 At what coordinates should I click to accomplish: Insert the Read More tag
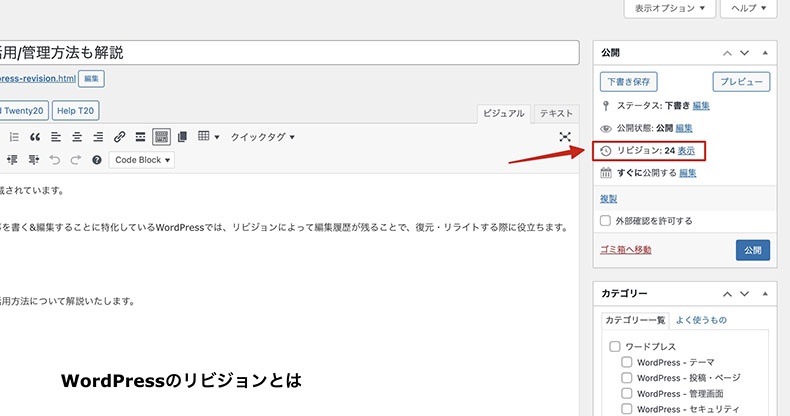141,137
